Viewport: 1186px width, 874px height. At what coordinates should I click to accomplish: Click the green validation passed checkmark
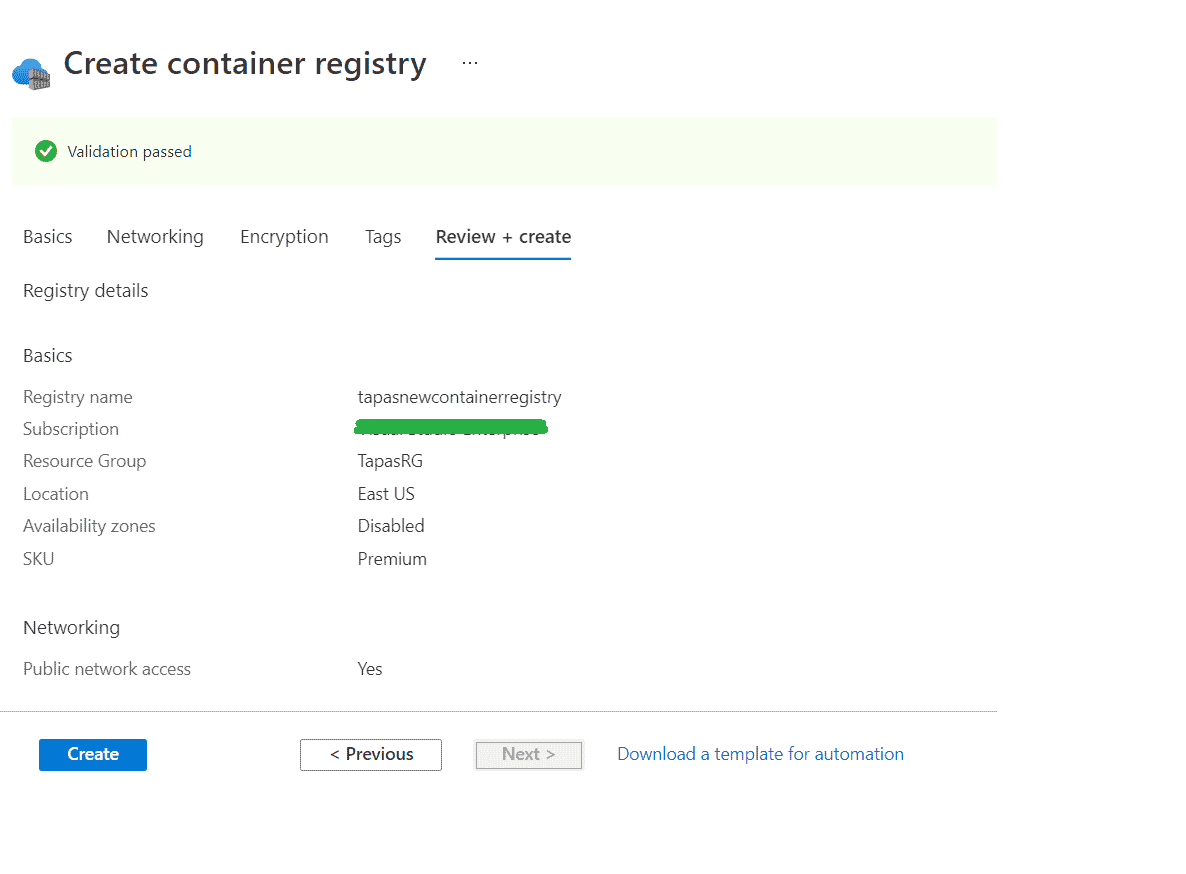click(45, 150)
